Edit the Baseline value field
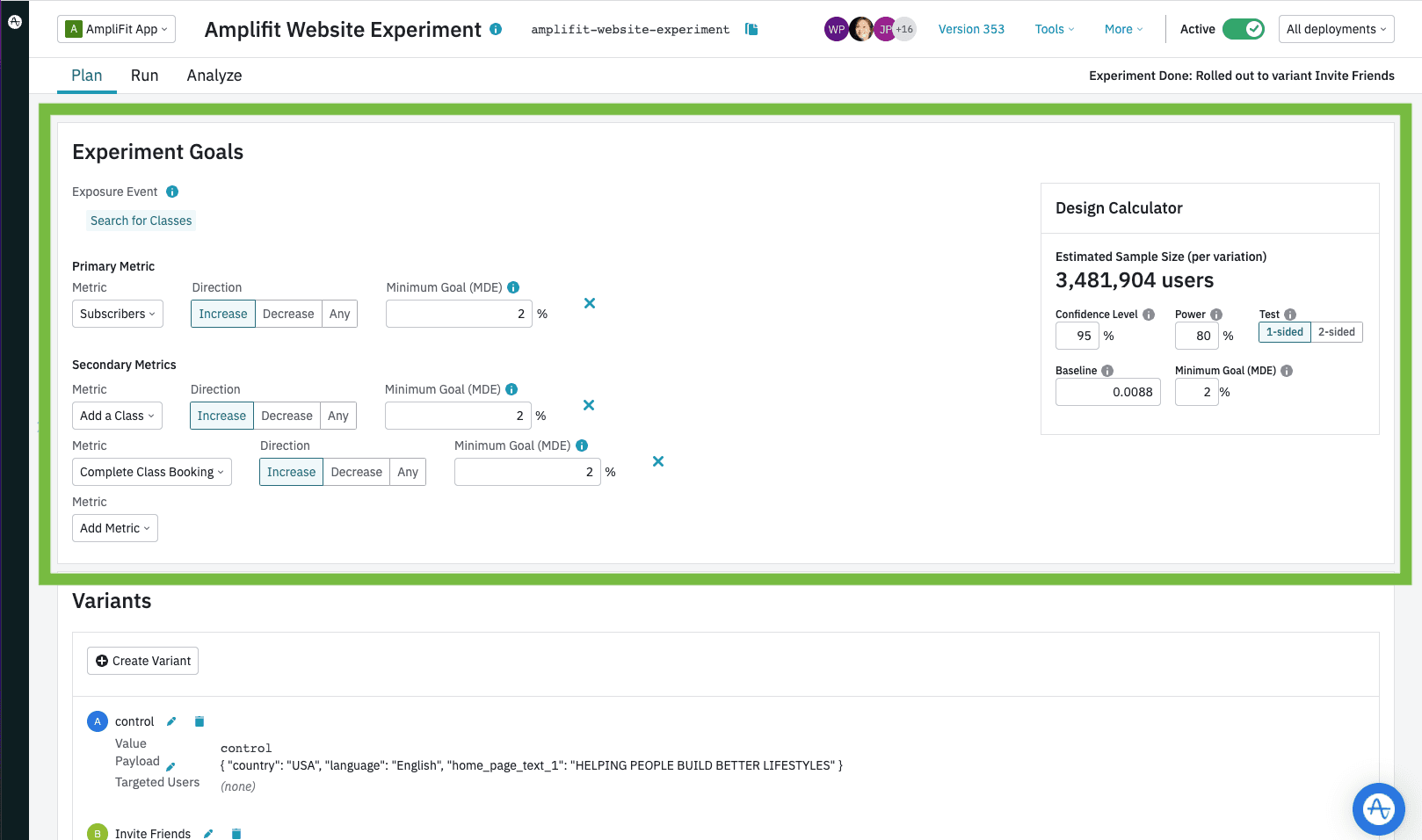 click(1107, 392)
